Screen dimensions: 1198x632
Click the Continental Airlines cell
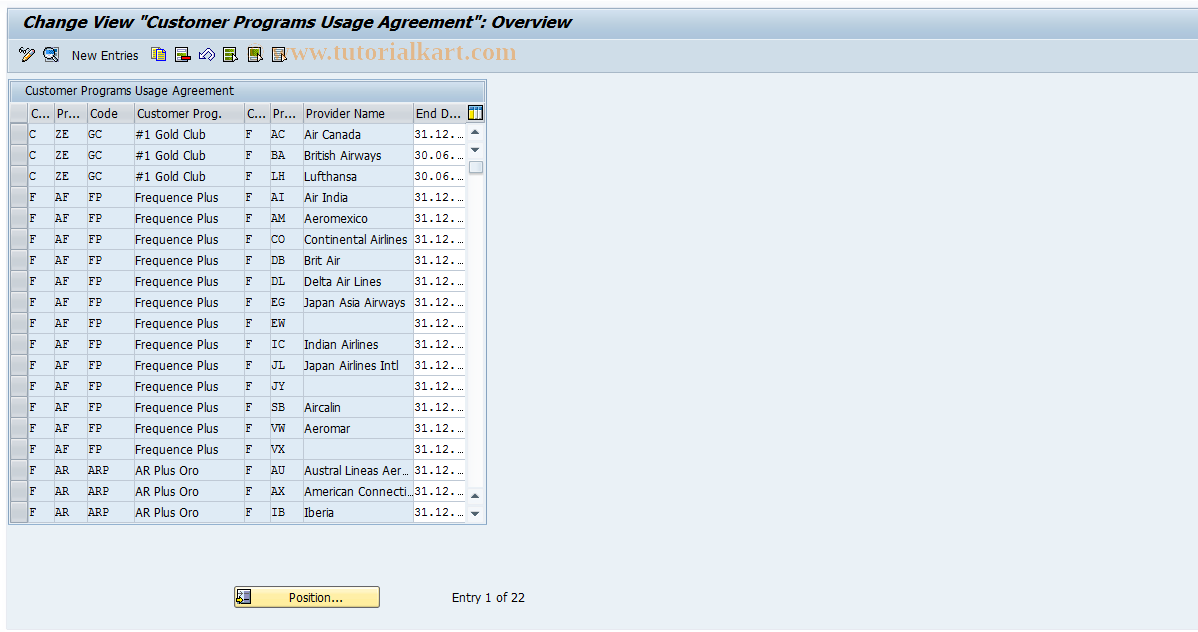(358, 239)
